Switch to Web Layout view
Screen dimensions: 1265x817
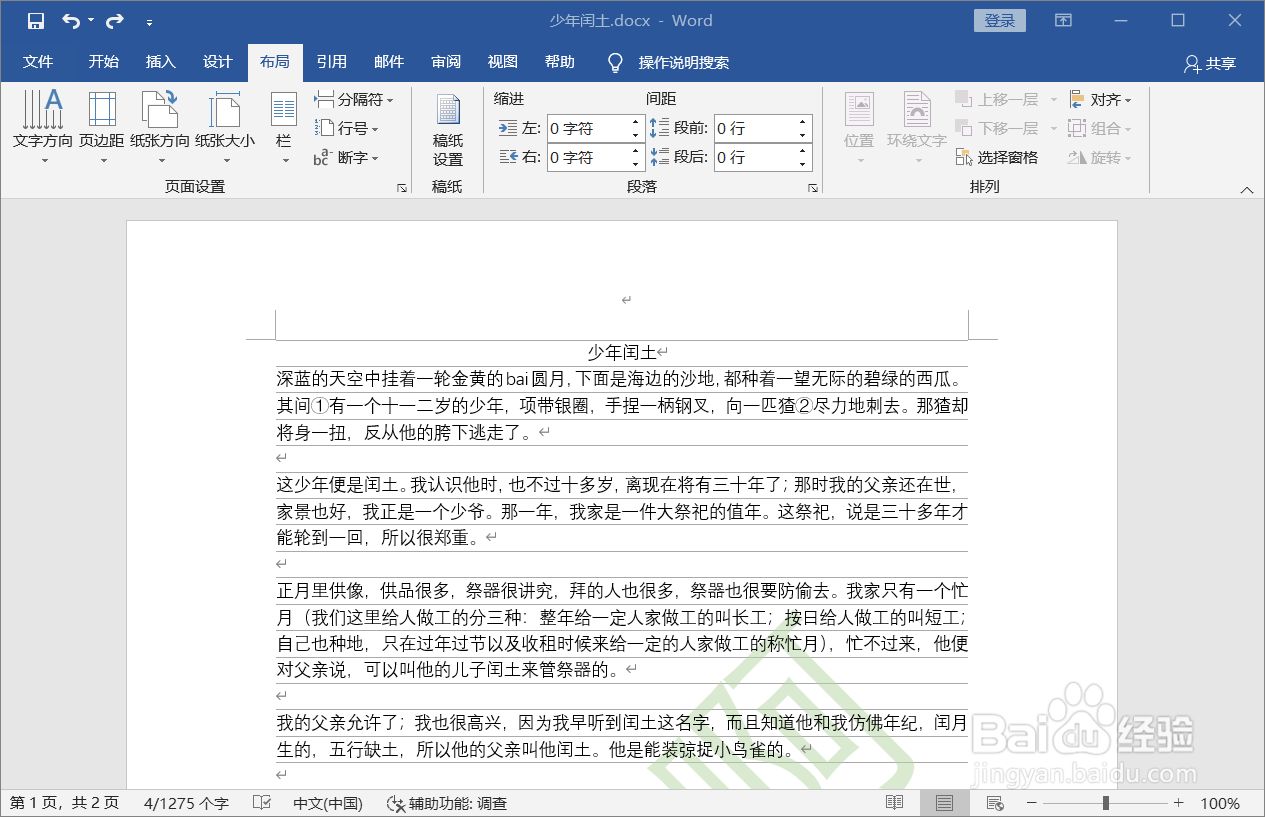pos(994,803)
